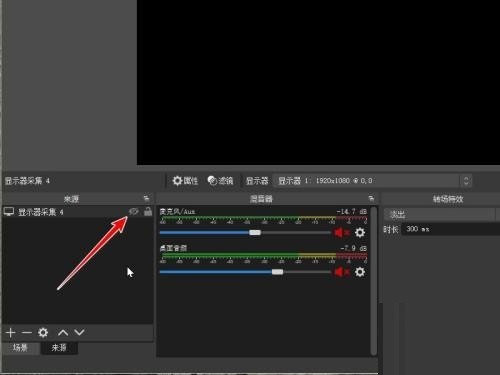Screen dimensions: 500x375
Task: Click the -14.7 dB level reading
Action: pos(352,212)
